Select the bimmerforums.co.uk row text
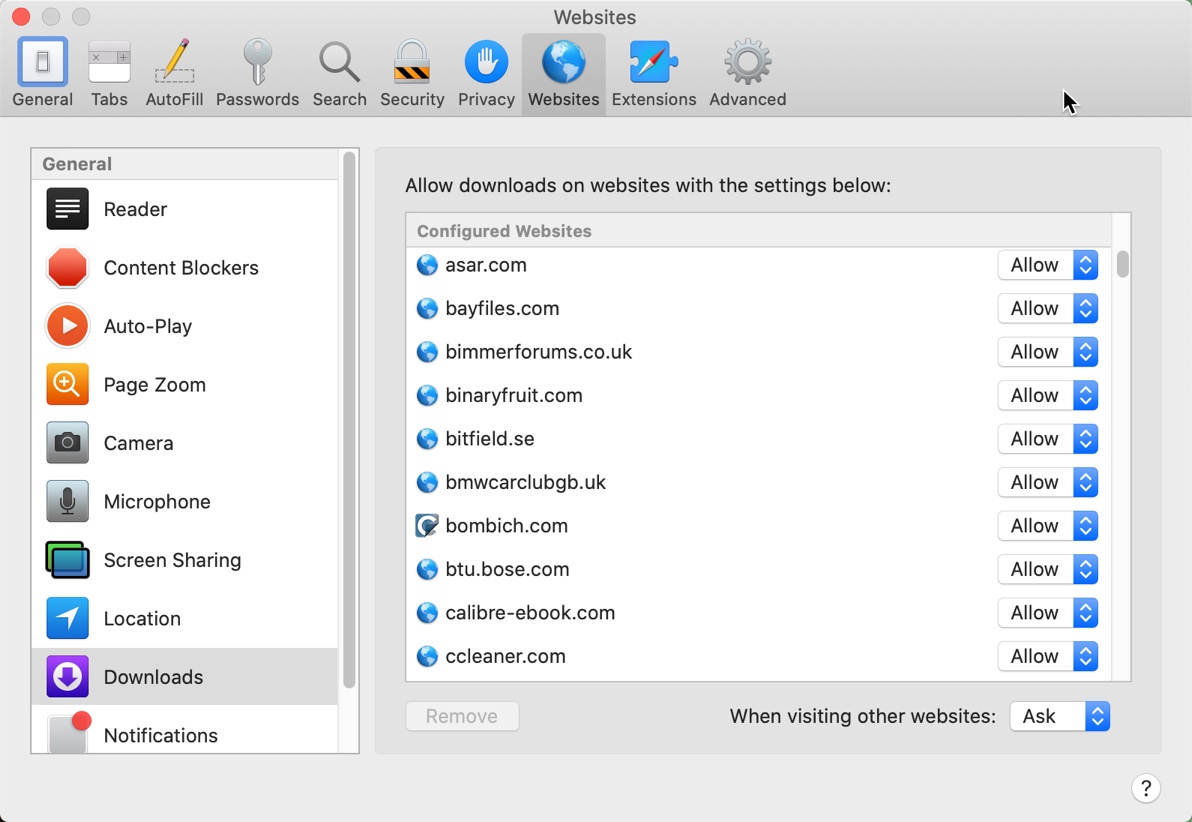Viewport: 1192px width, 822px height. coord(538,351)
